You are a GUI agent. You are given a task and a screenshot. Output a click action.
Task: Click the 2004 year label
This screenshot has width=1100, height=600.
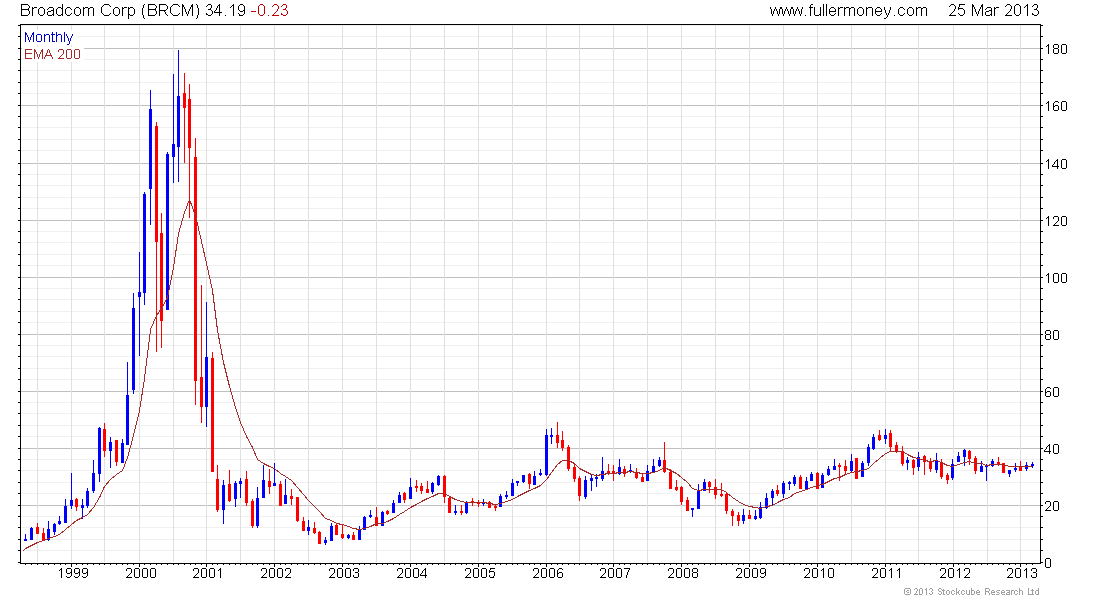tap(412, 573)
